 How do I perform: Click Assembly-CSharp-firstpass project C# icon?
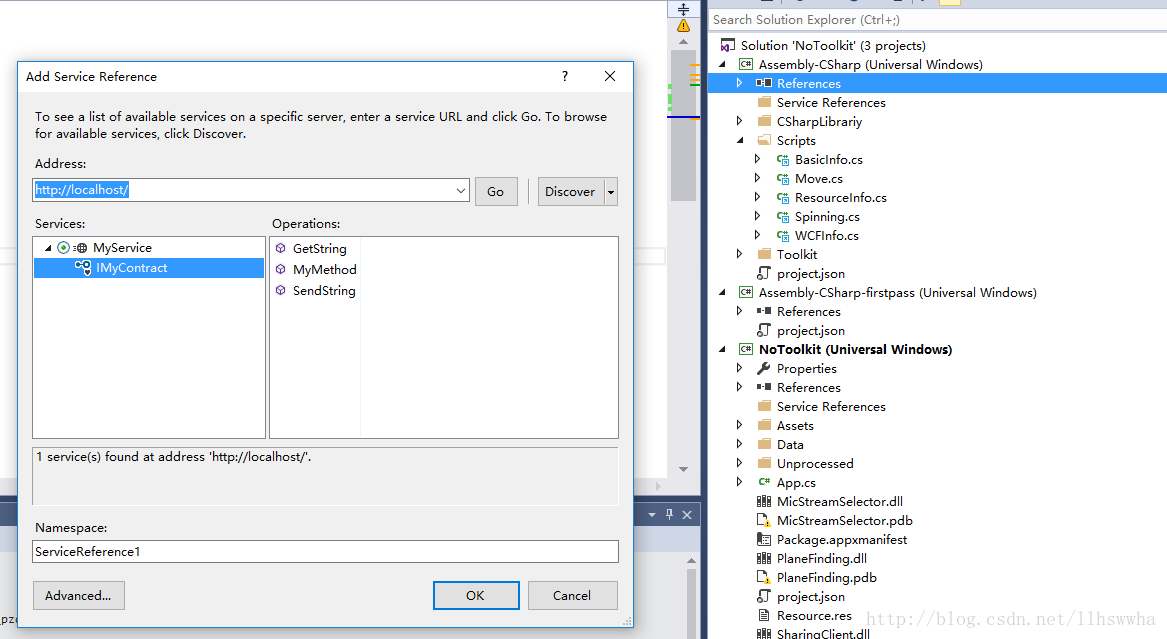coord(746,292)
